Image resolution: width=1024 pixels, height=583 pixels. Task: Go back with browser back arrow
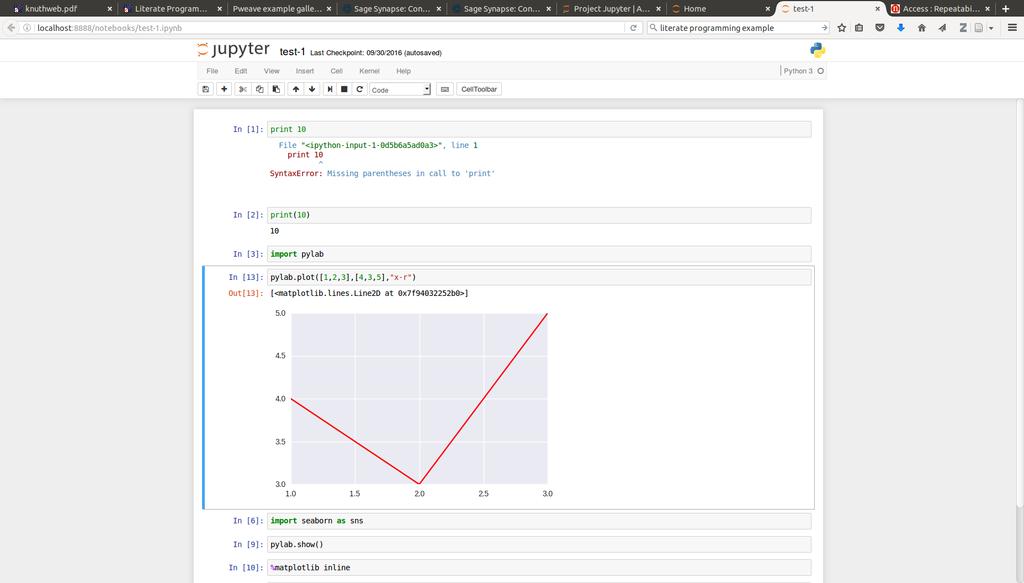point(11,28)
